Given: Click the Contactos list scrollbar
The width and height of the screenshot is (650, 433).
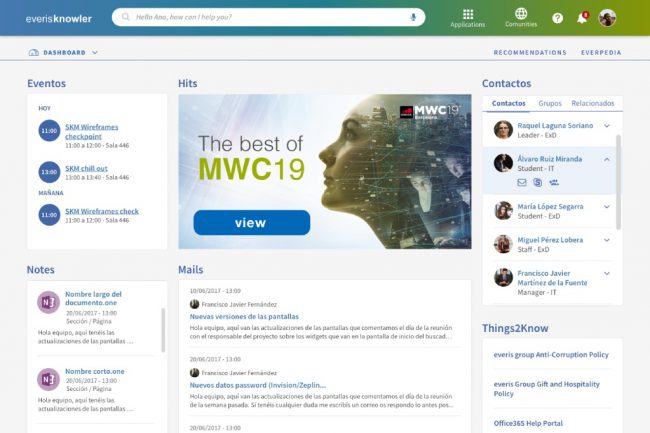Looking at the screenshot, I should pyautogui.click(x=618, y=182).
